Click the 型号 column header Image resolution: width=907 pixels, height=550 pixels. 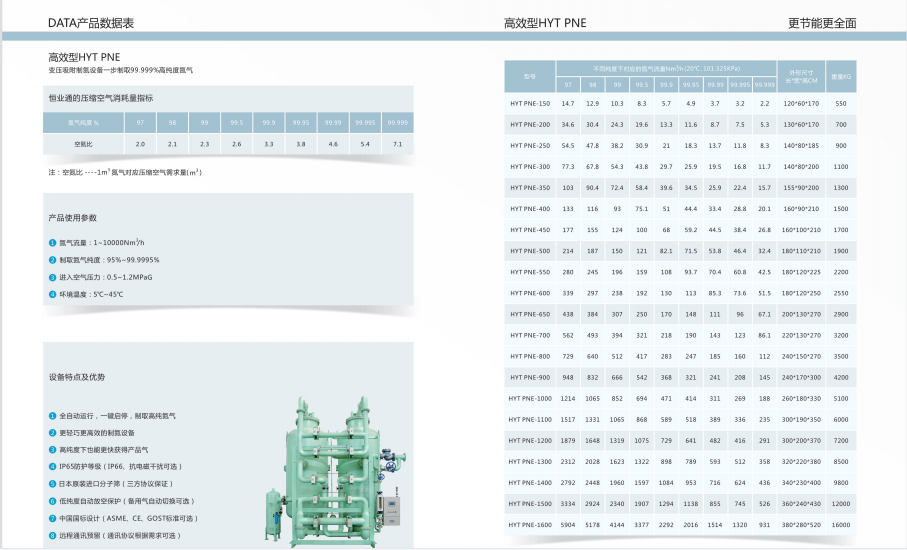coord(529,76)
